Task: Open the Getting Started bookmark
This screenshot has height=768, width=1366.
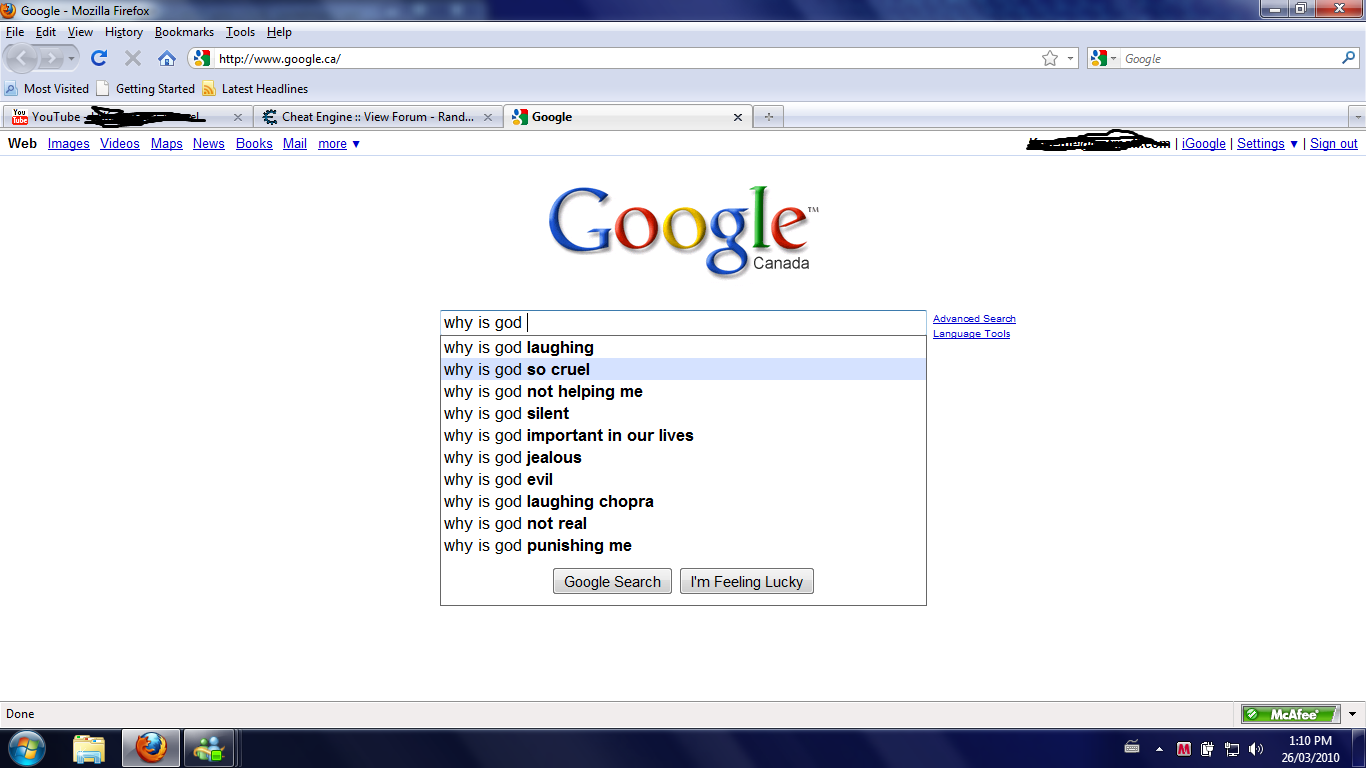Action: tap(146, 88)
